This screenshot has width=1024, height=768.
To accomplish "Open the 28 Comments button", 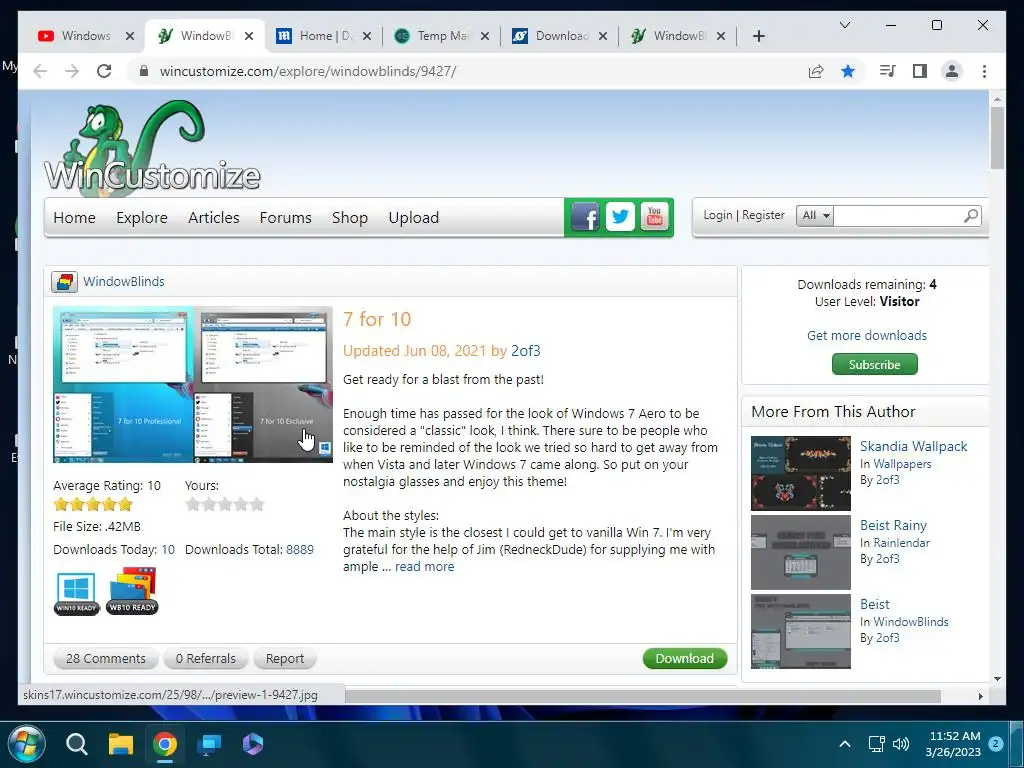I will [x=106, y=658].
